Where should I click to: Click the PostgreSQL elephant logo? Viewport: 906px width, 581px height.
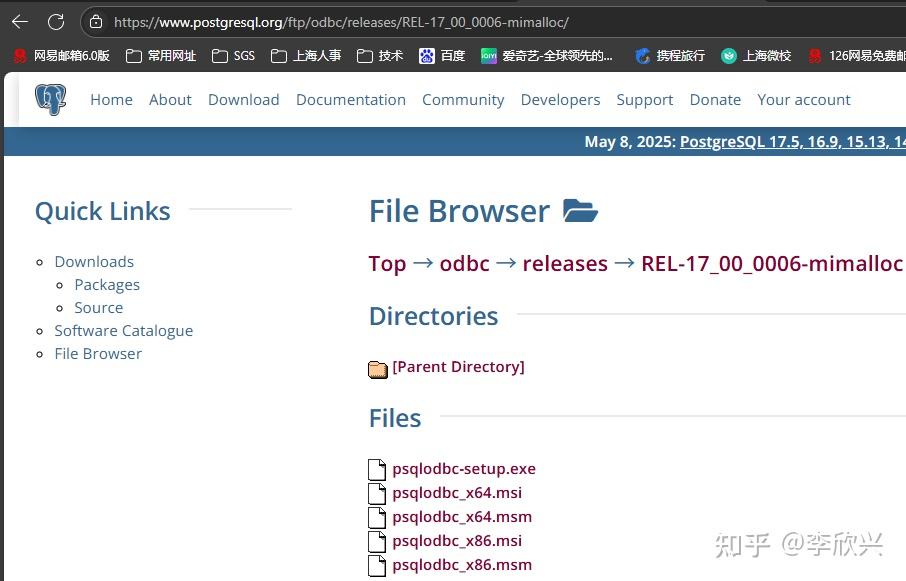coord(51,99)
